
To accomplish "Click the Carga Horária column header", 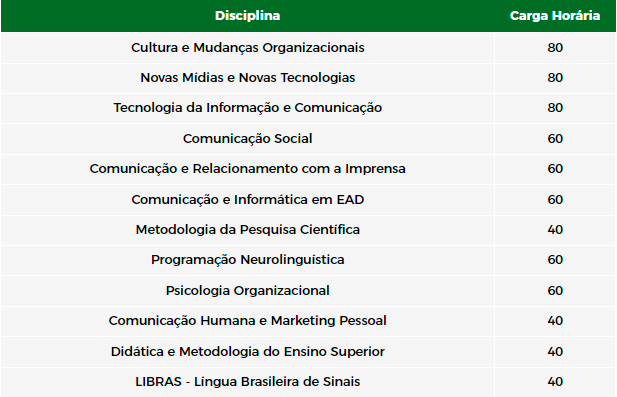I will coord(555,16).
